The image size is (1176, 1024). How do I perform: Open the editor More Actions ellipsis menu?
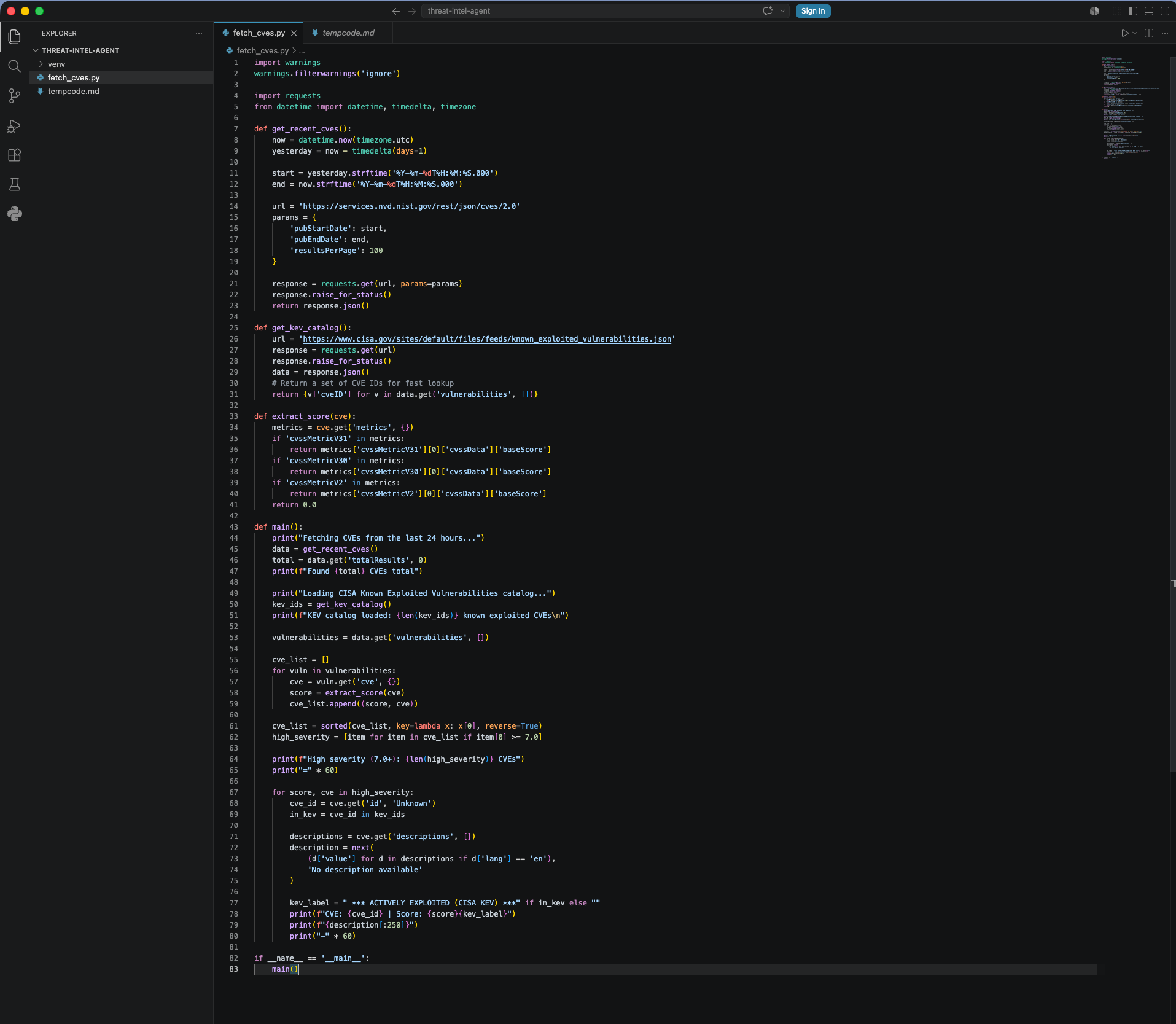coord(1165,33)
